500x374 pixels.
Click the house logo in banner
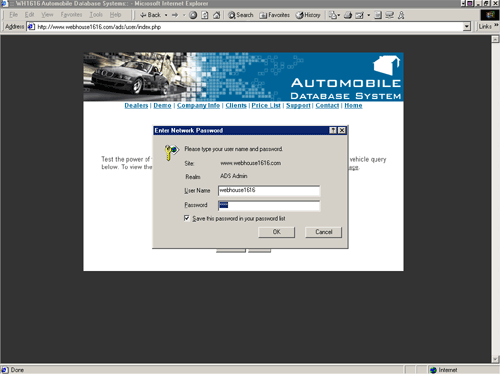pos(387,65)
